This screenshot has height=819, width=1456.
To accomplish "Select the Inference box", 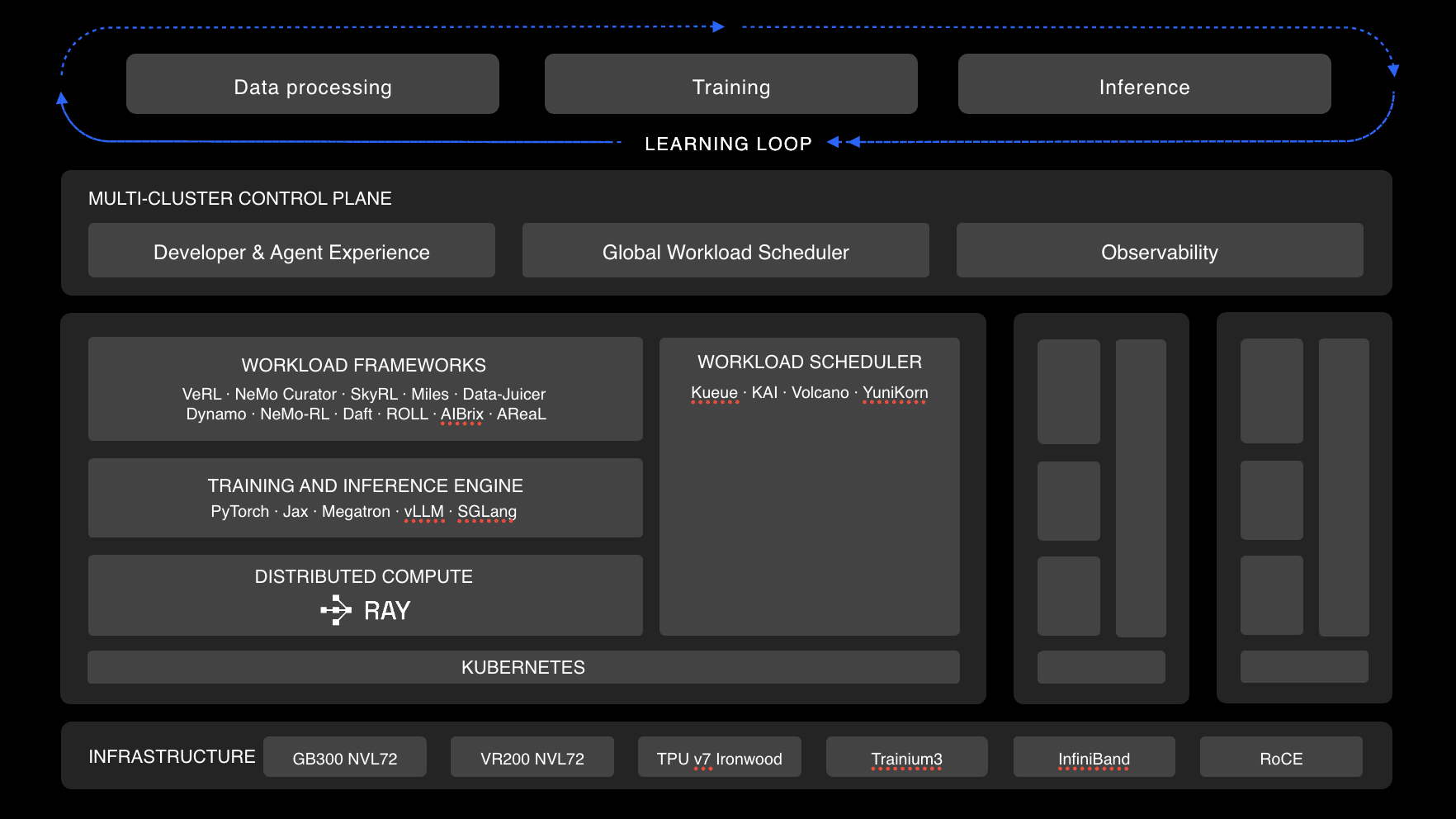I will point(1145,84).
